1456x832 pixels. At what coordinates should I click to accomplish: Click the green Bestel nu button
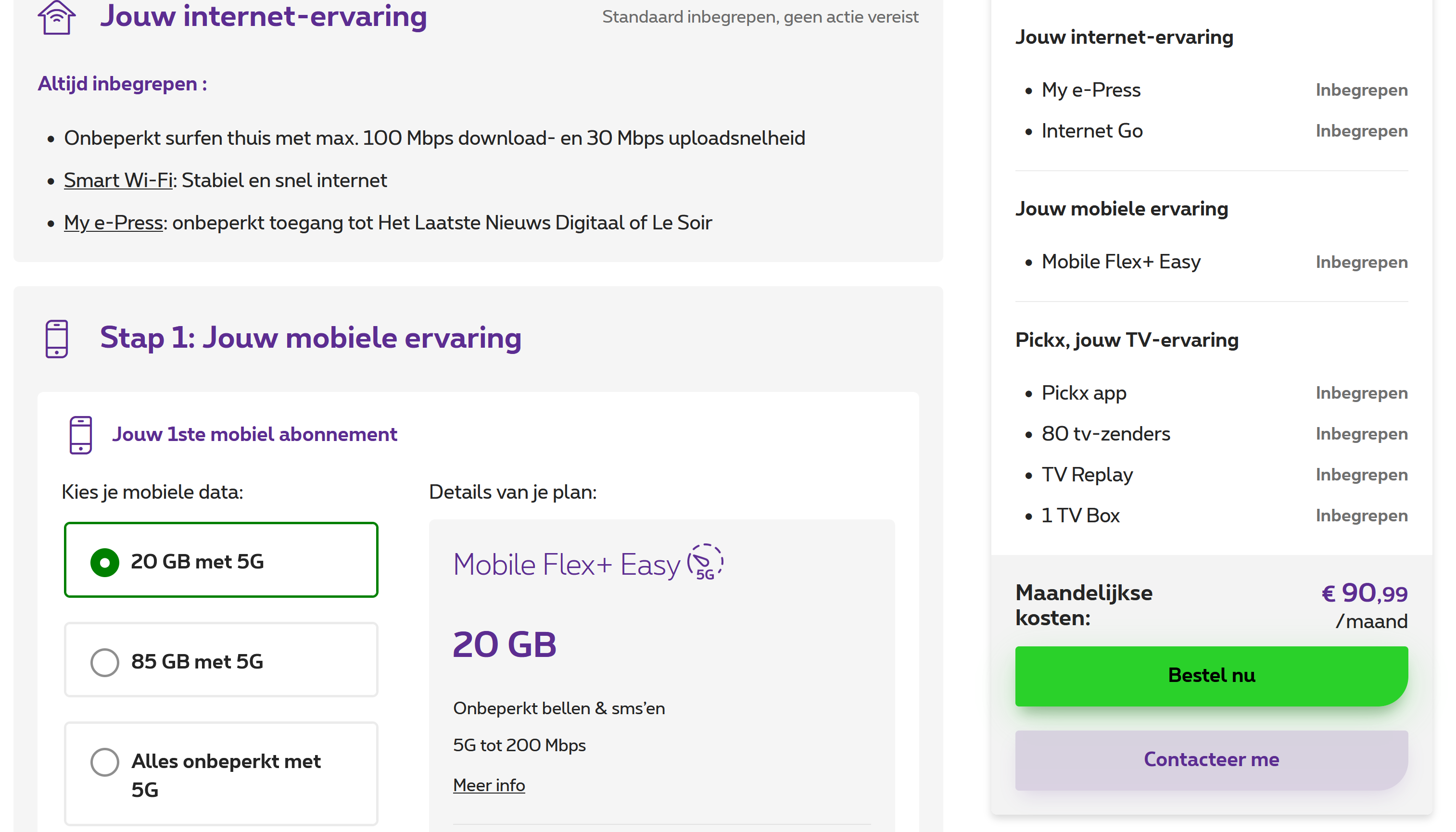point(1212,676)
